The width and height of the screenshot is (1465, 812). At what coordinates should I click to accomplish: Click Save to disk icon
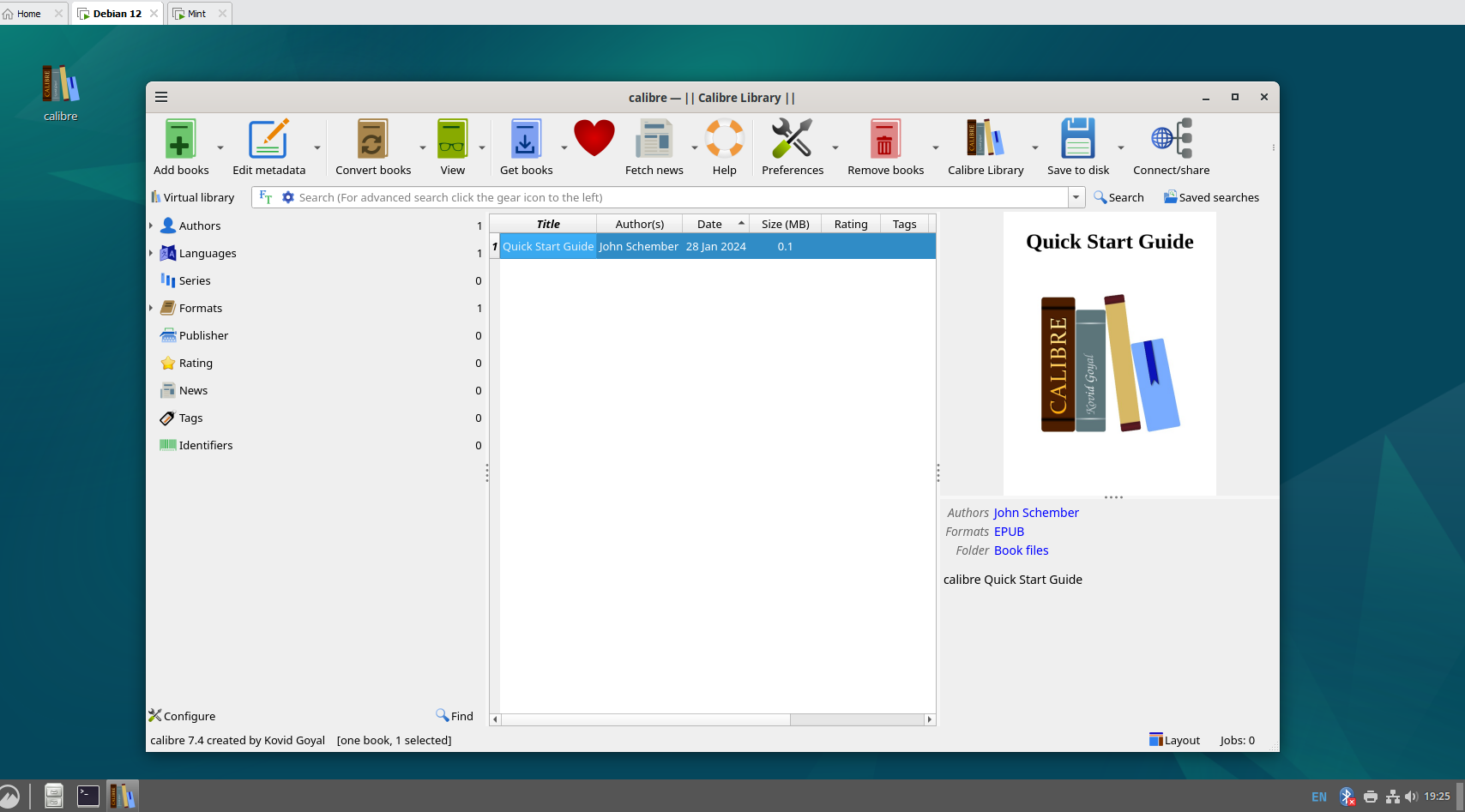coord(1078,139)
